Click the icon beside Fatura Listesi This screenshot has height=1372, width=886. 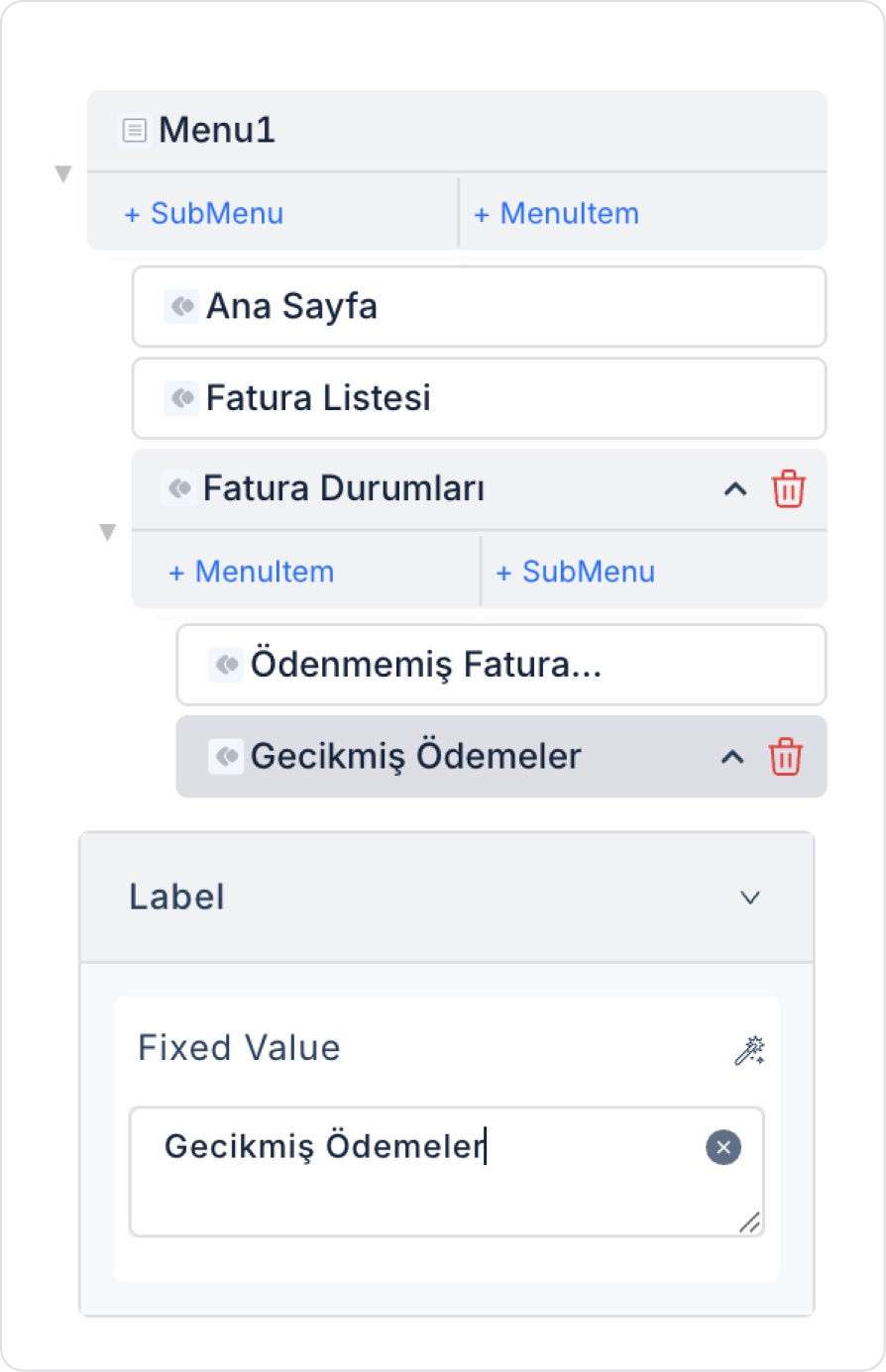(x=182, y=398)
